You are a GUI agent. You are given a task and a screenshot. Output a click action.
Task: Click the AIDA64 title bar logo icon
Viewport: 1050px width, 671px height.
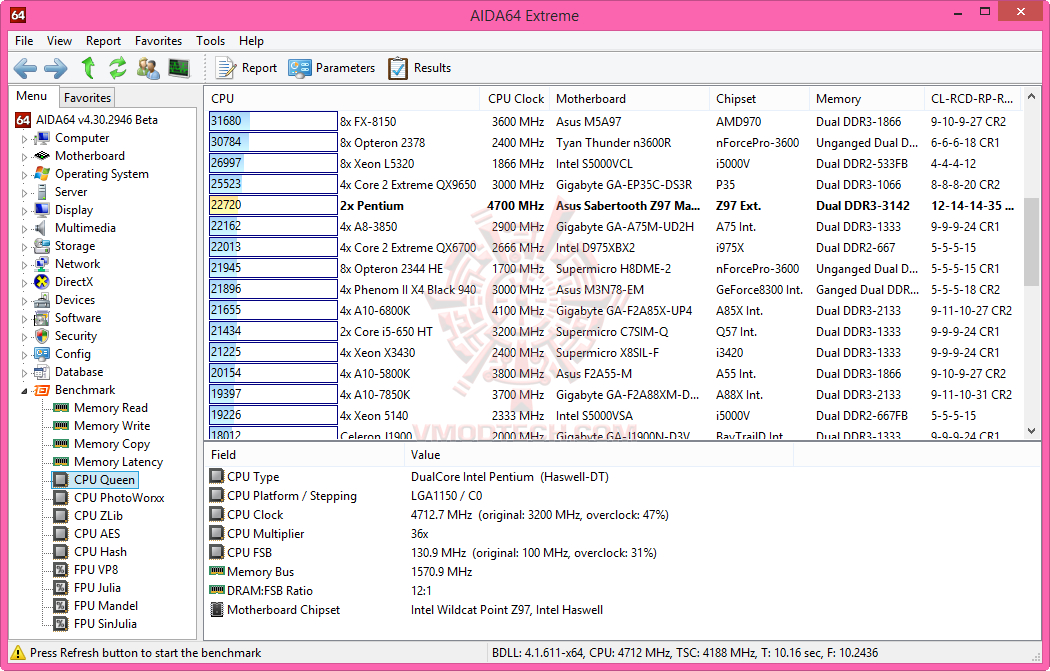tap(18, 15)
